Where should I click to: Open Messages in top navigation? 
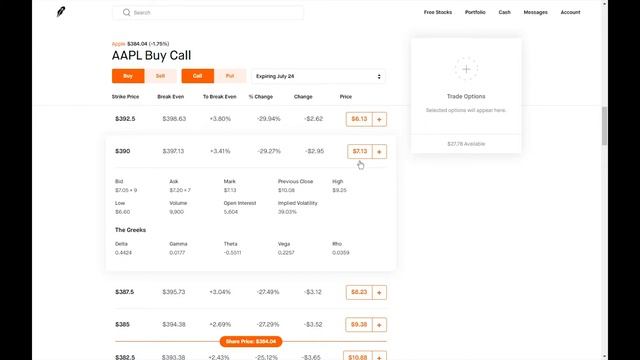coord(536,12)
